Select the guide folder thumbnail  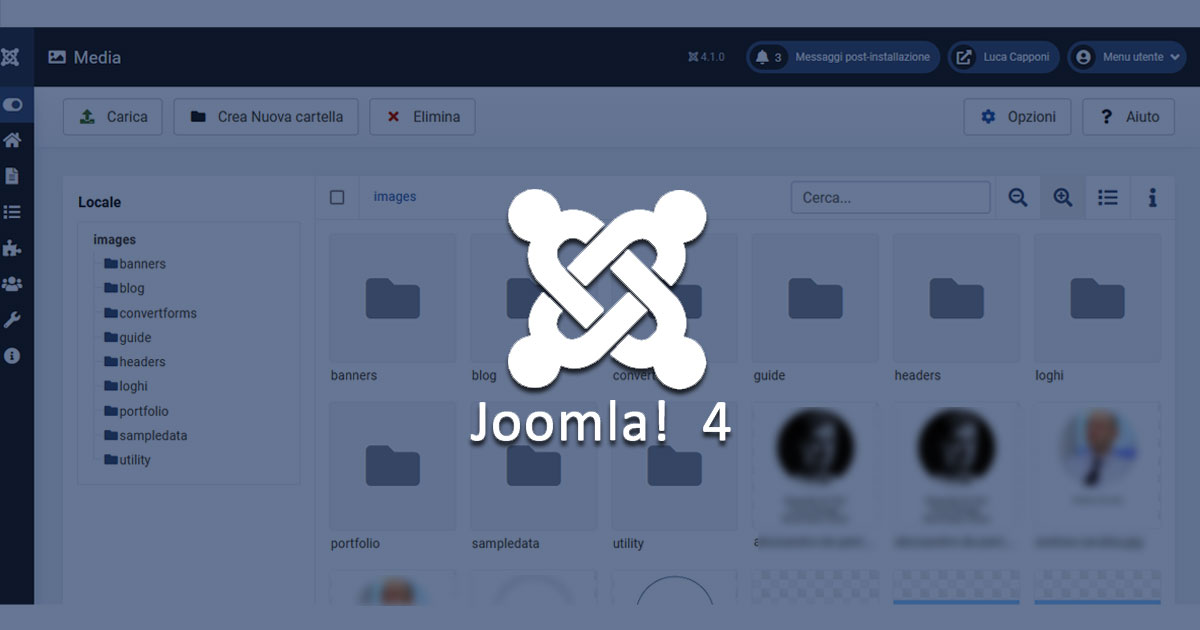[x=815, y=298]
